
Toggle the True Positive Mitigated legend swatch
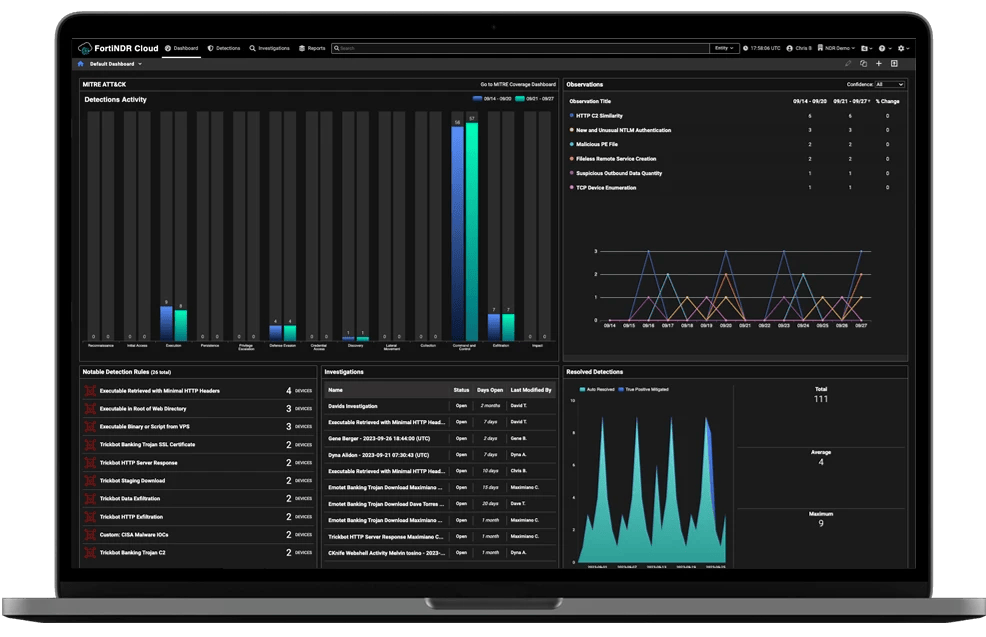tap(621, 389)
